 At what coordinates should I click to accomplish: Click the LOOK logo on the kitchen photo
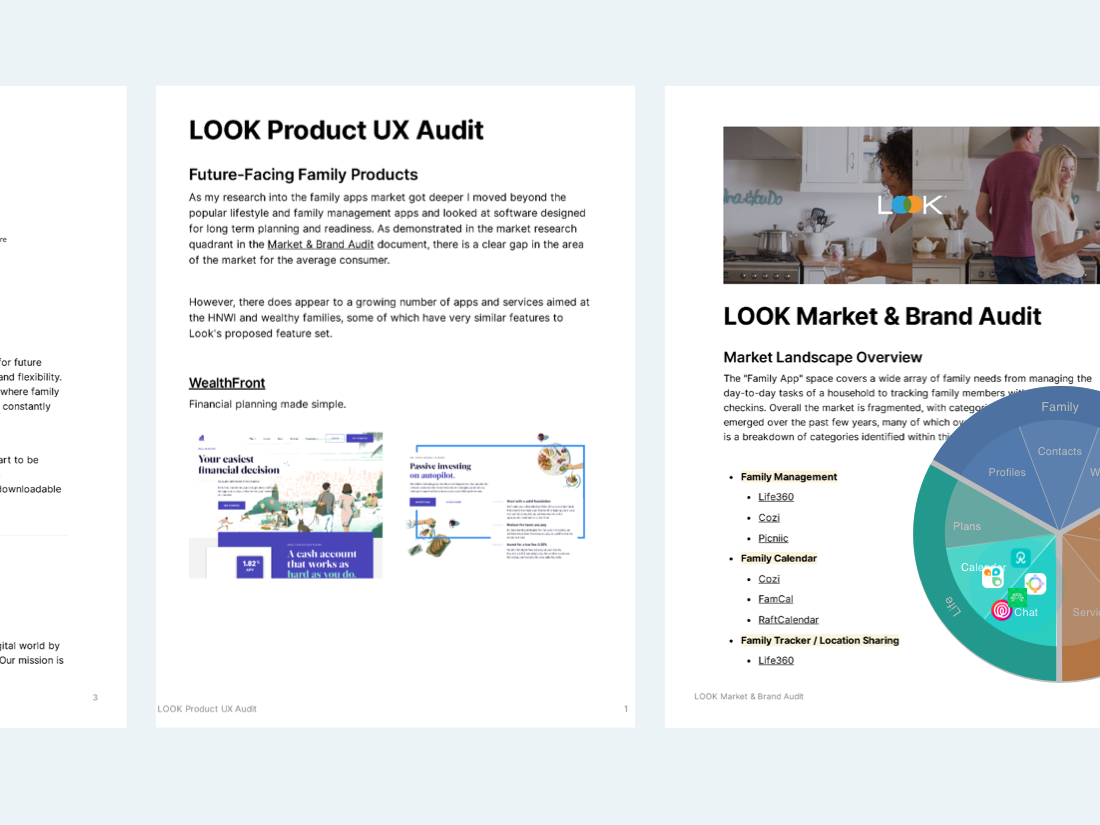pos(910,204)
